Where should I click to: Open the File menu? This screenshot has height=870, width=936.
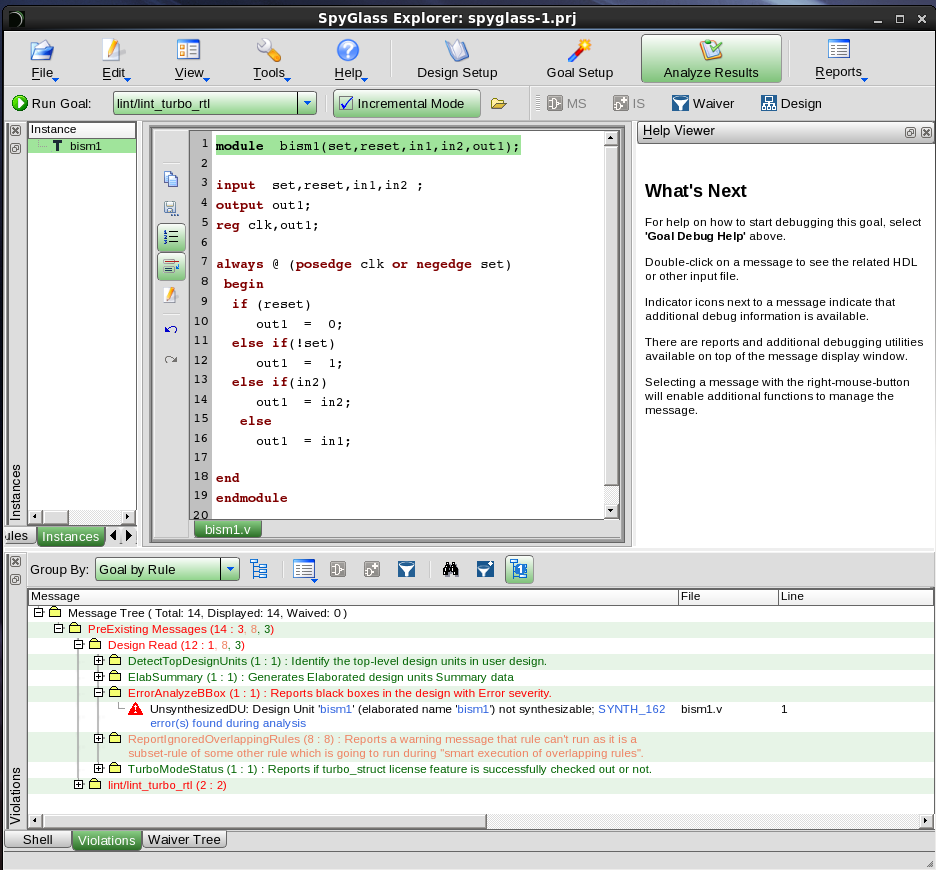coord(42,60)
